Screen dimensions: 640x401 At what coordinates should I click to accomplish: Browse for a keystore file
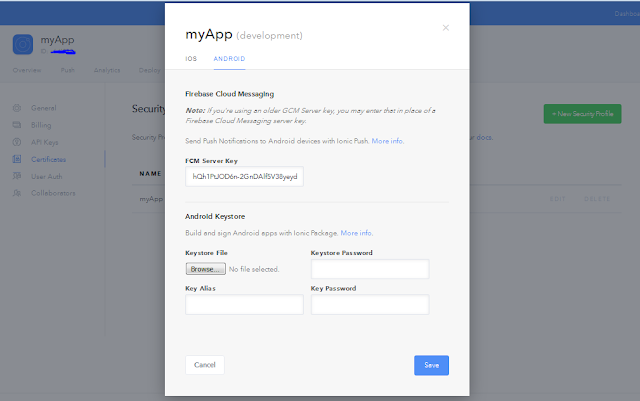click(x=205, y=269)
